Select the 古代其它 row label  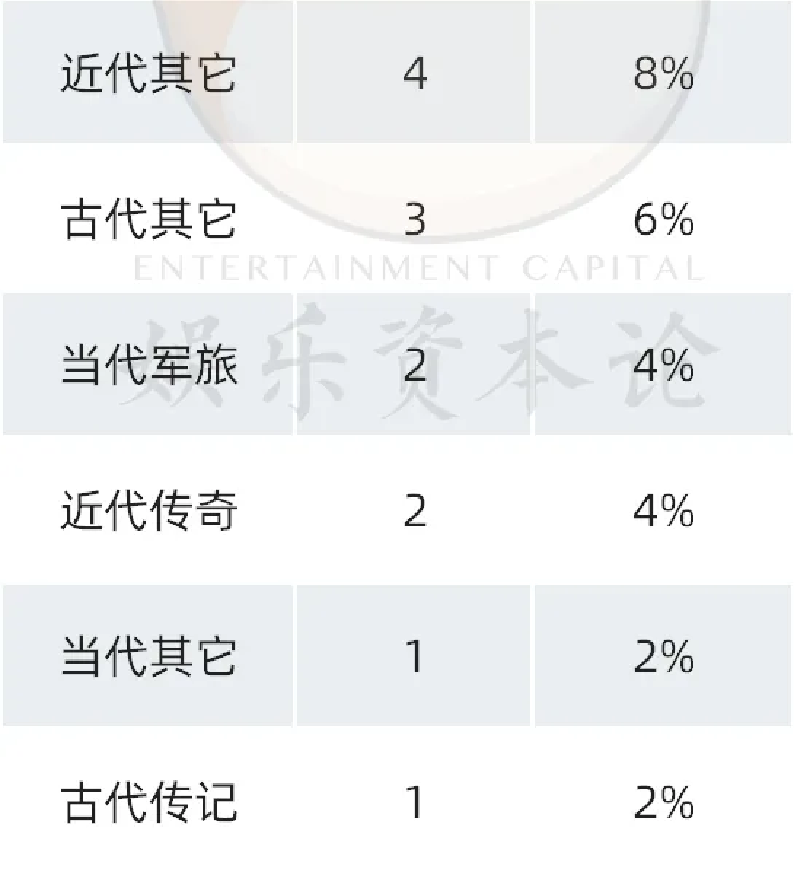point(149,220)
